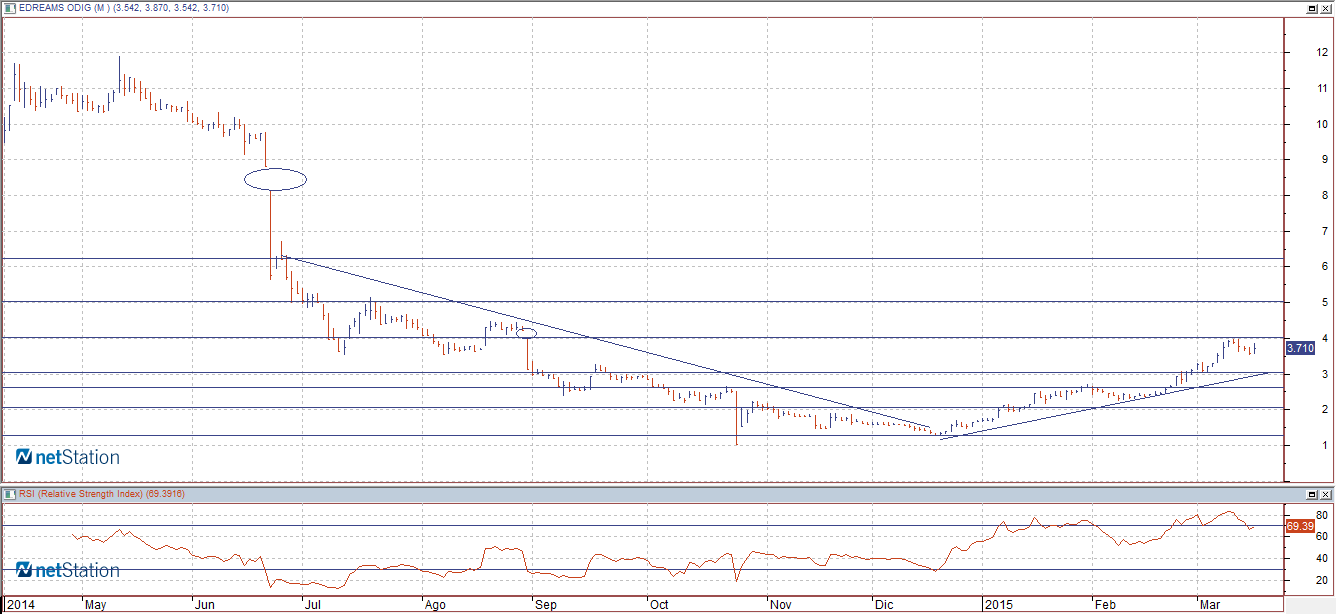
Task: Click the Jun label on the time axis
Action: (x=203, y=605)
